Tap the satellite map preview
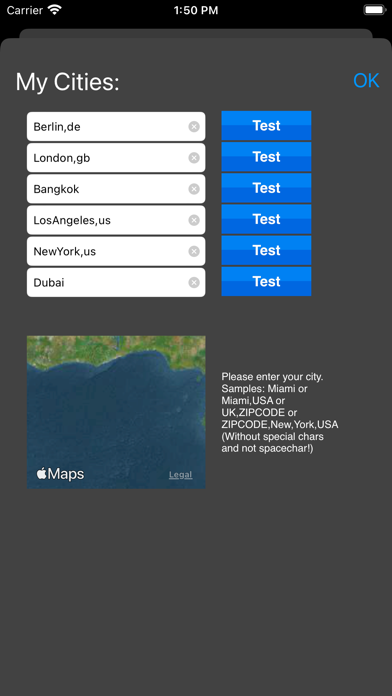The width and height of the screenshot is (392, 696). pos(116,412)
